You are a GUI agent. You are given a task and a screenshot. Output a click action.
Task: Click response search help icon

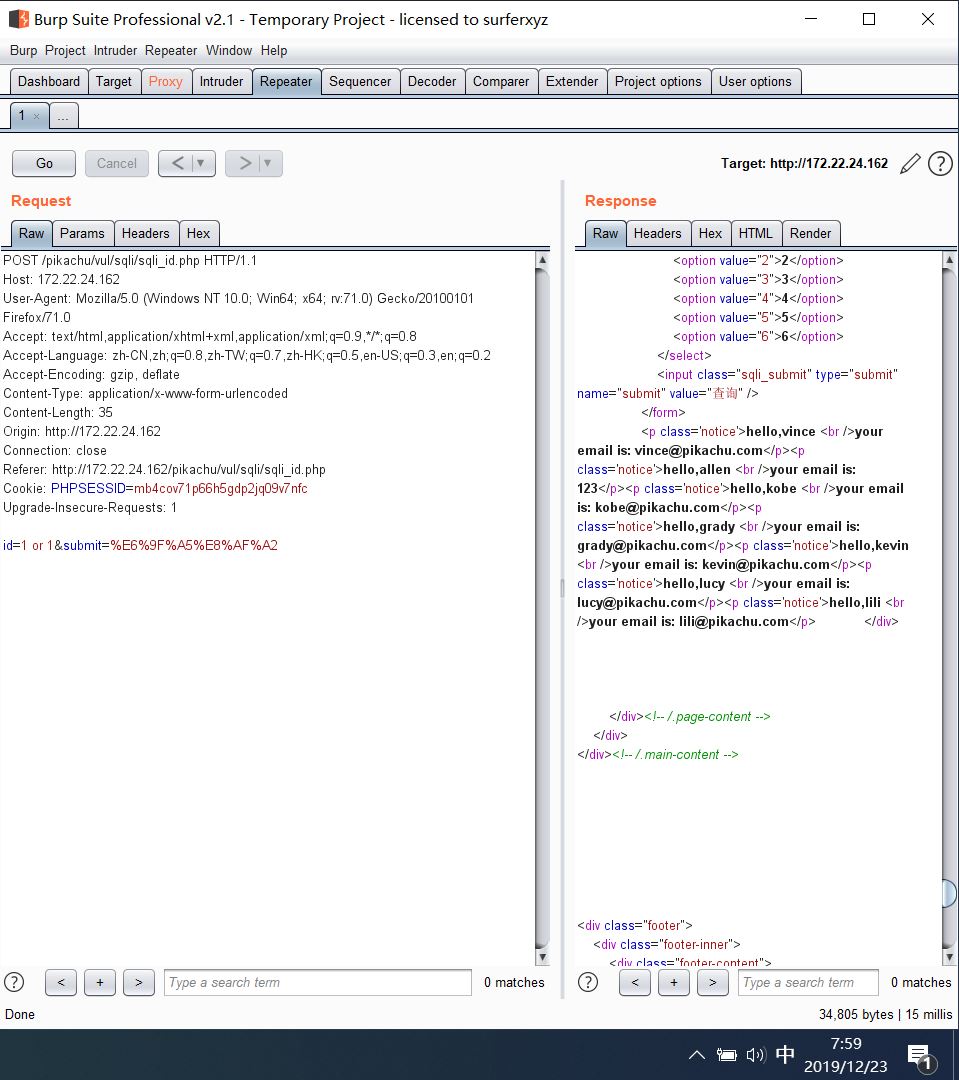click(588, 982)
